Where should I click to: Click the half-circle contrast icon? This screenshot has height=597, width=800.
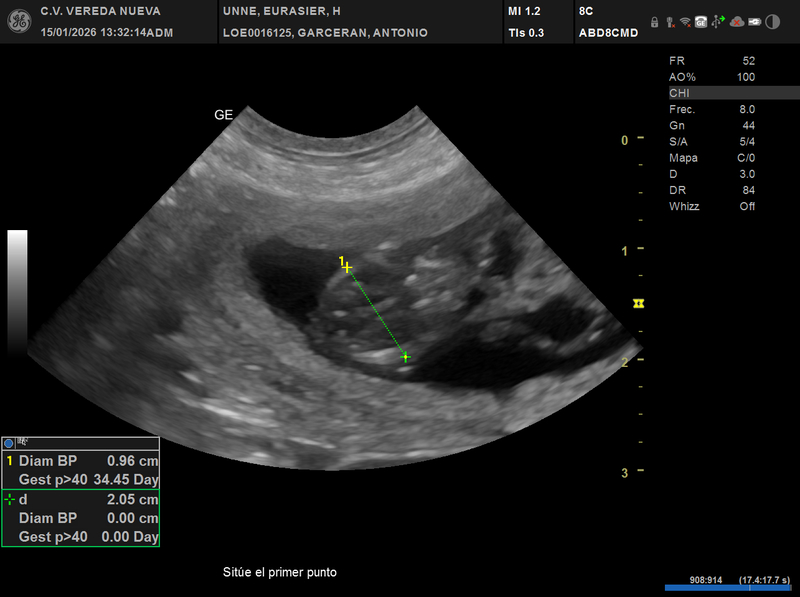pyautogui.click(x=773, y=22)
